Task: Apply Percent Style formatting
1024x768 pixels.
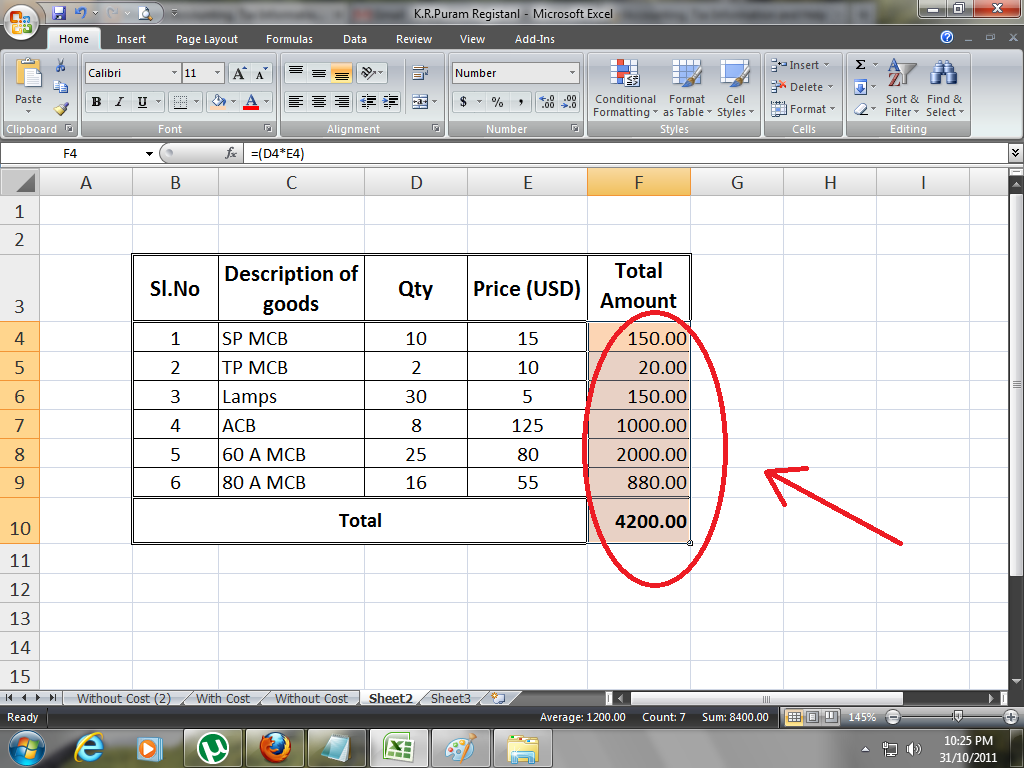Action: point(496,100)
